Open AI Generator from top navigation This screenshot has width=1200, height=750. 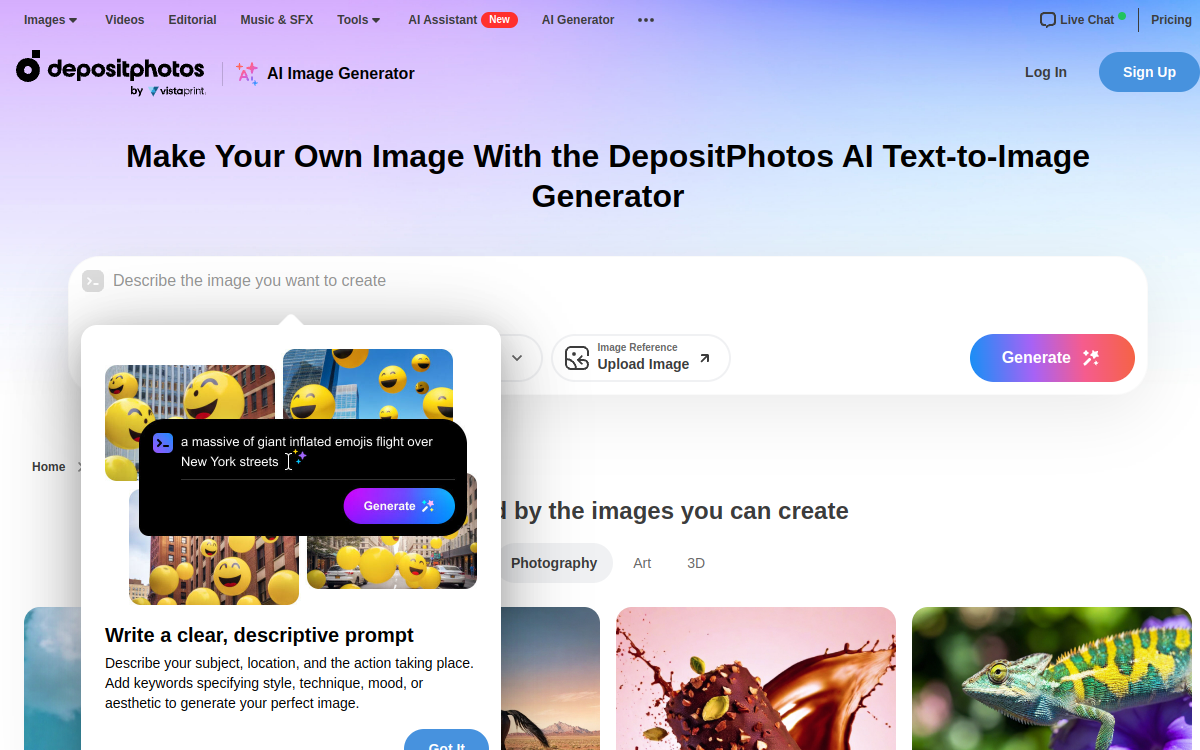(578, 20)
